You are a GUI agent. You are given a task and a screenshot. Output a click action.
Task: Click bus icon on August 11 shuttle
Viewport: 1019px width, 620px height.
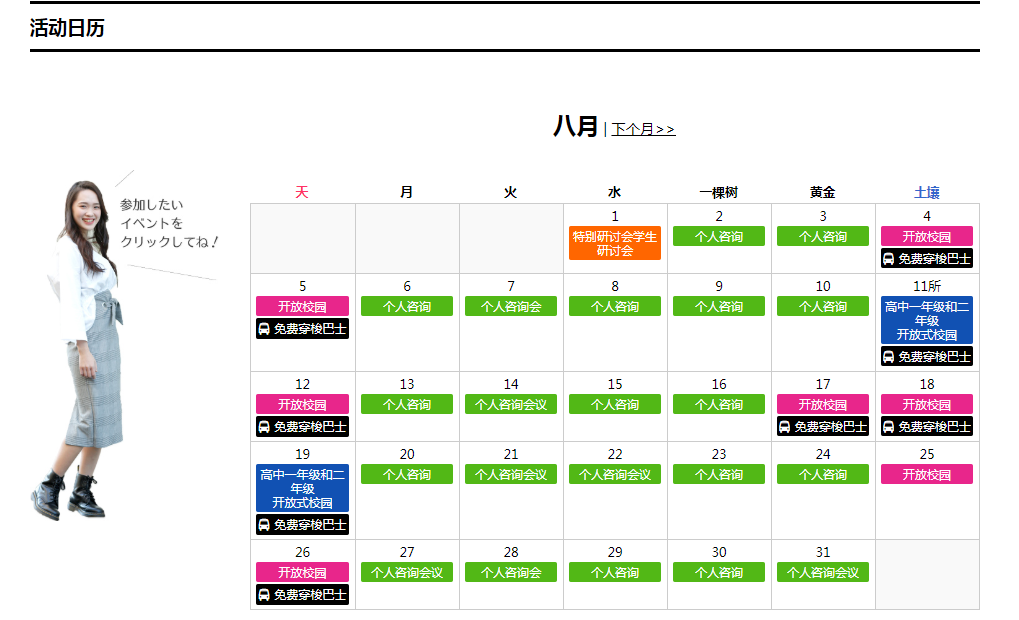click(888, 356)
